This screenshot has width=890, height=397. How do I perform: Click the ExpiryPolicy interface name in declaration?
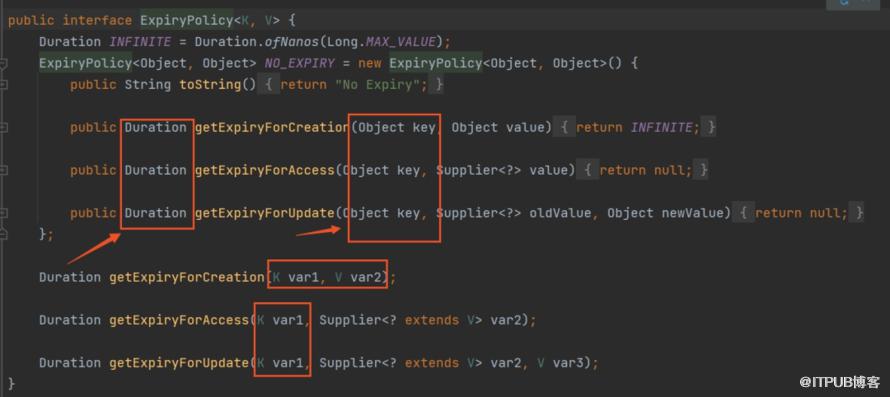[x=187, y=20]
